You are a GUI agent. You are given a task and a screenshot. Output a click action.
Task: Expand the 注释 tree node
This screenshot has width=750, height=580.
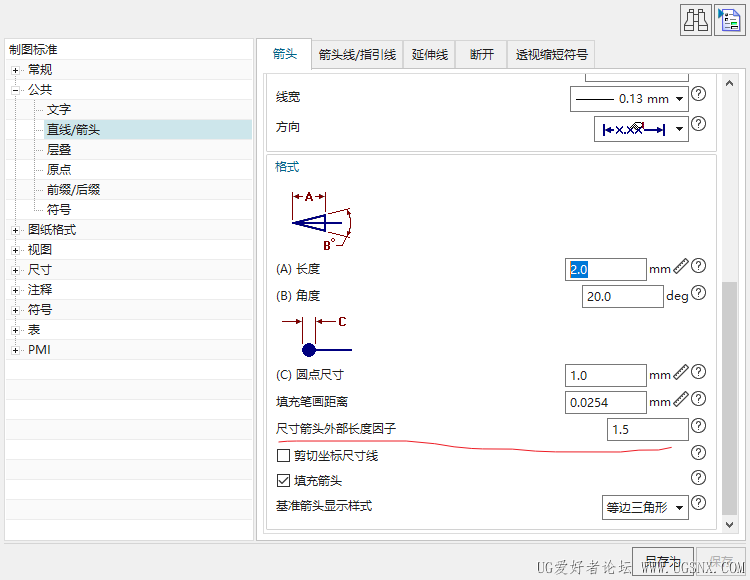16,290
